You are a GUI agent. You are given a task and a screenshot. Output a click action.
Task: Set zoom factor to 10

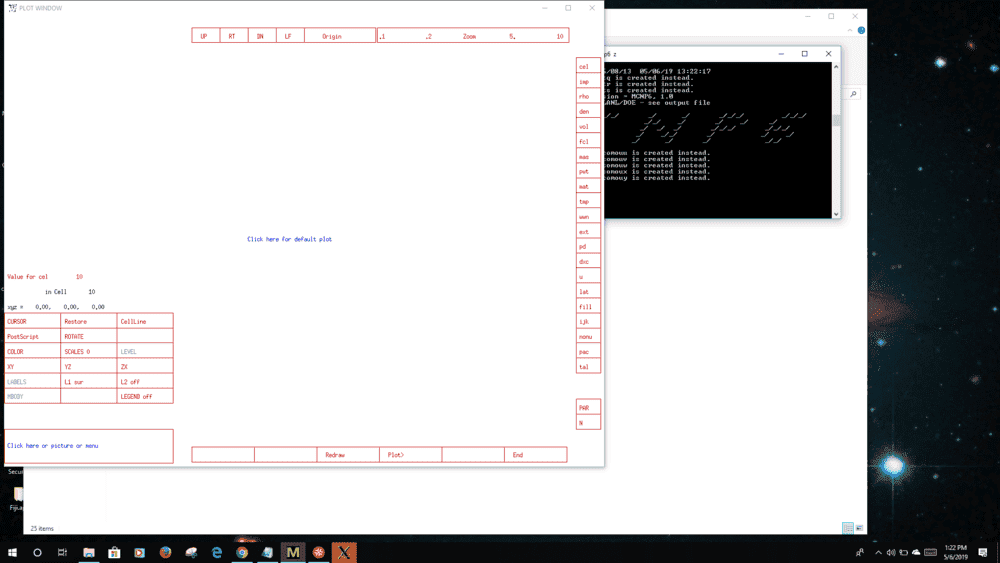click(x=559, y=36)
